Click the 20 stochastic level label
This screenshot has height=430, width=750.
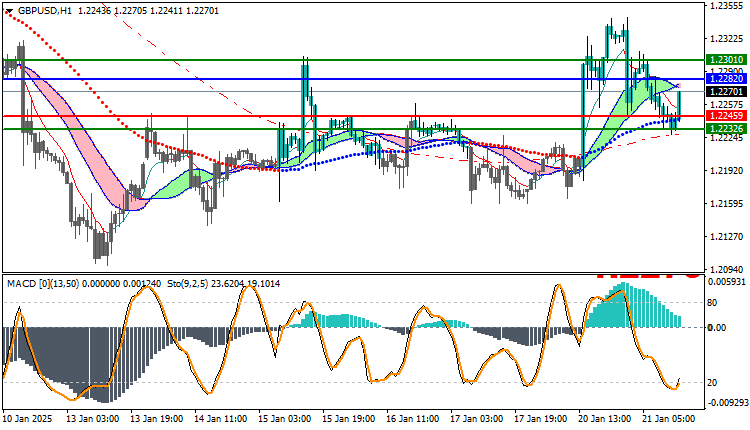click(712, 382)
